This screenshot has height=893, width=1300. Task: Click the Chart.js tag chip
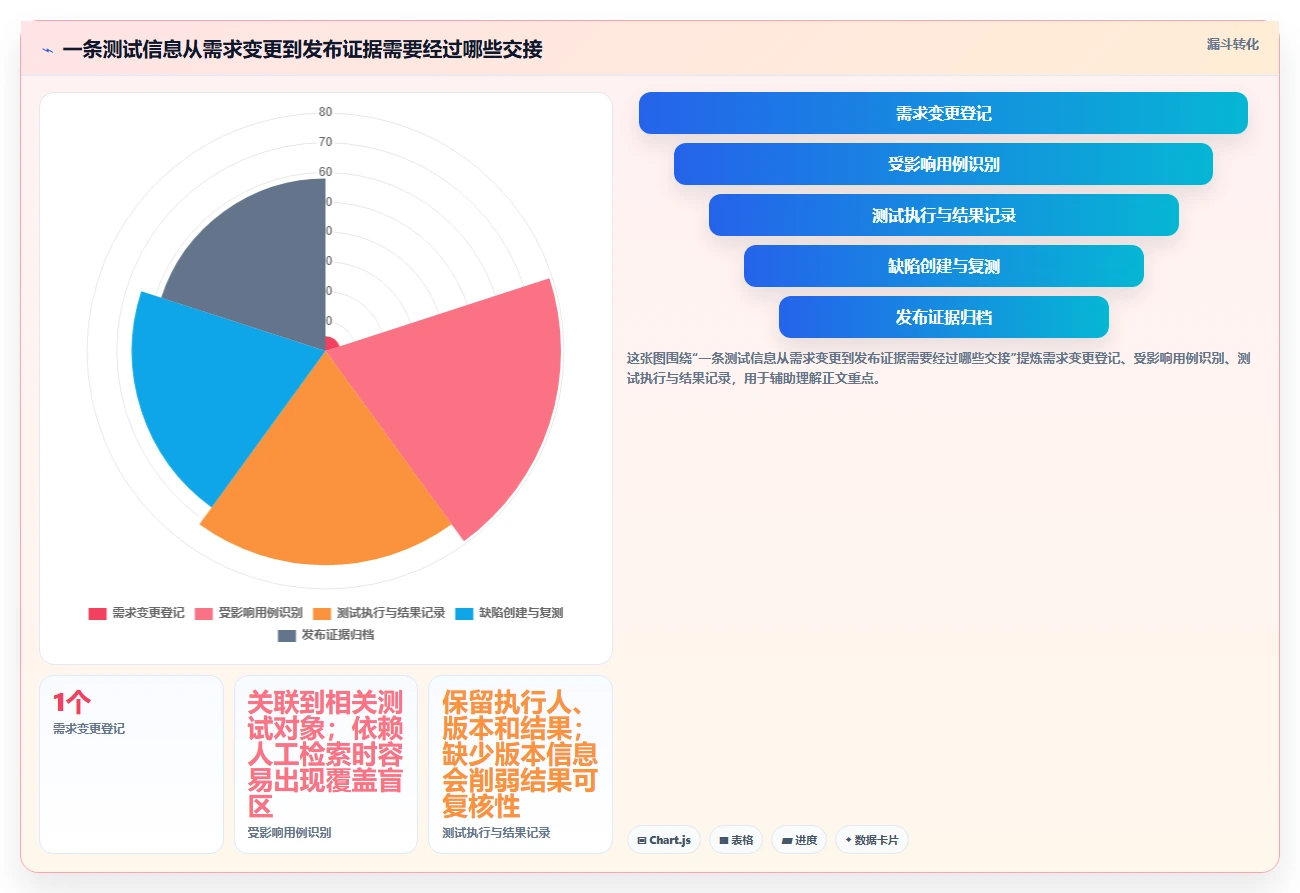click(664, 840)
